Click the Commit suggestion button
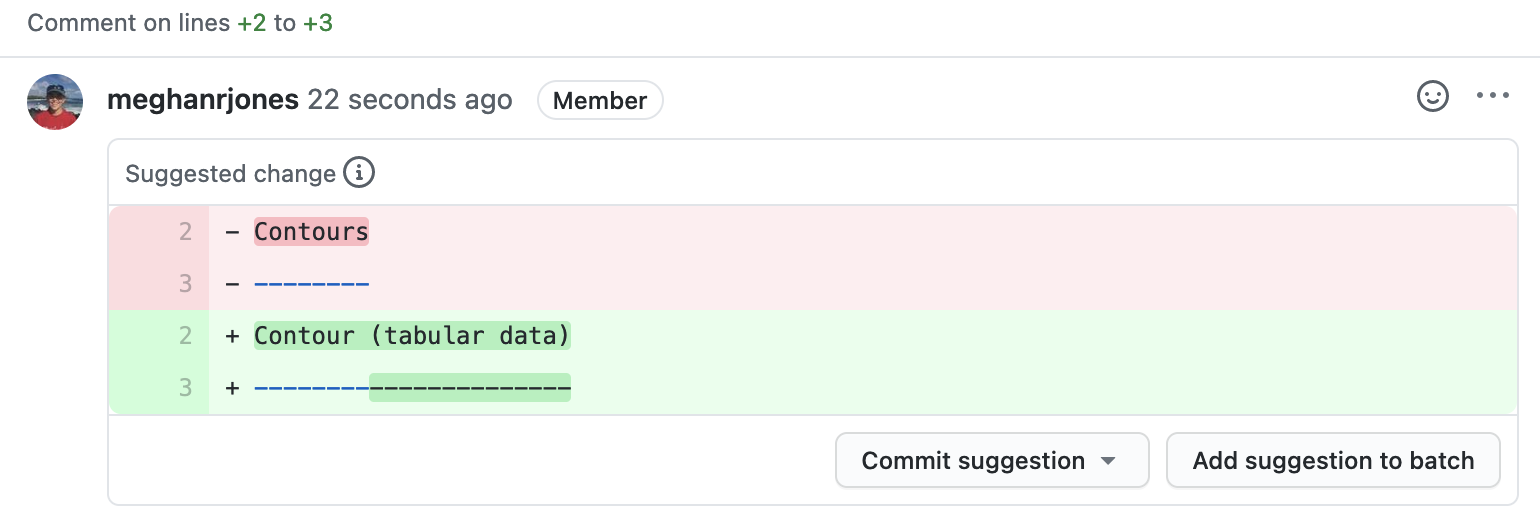 click(973, 460)
